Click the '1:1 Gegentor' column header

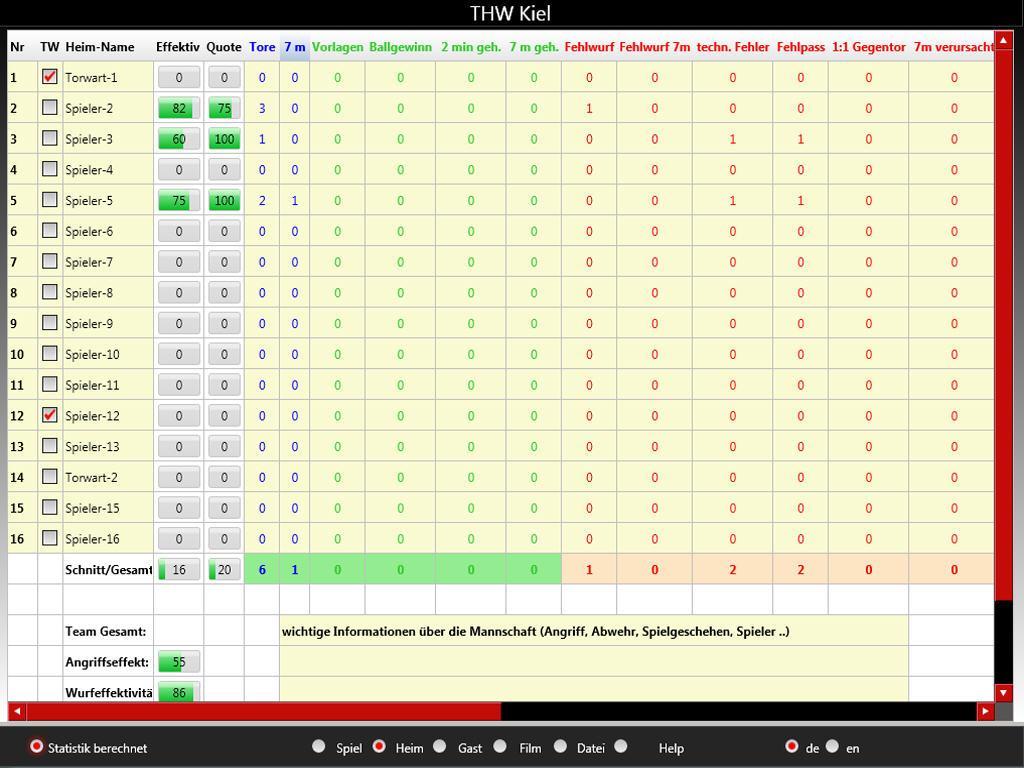(x=869, y=47)
